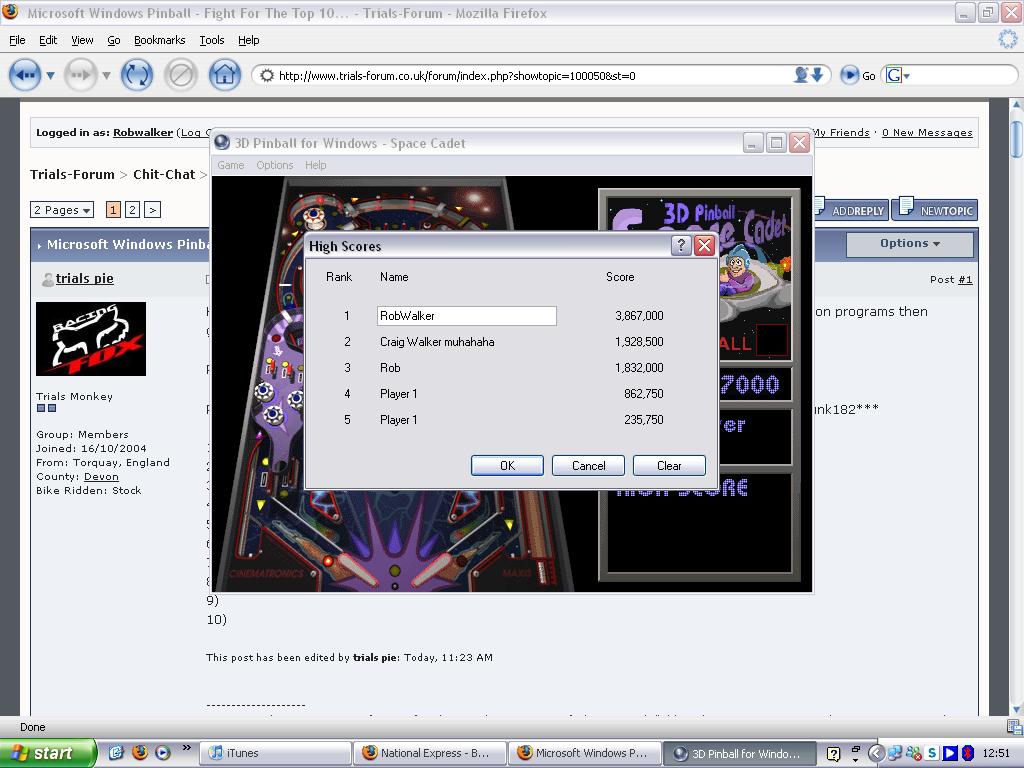Open the Robwalker logged-in profile link
The width and height of the screenshot is (1024, 768).
[143, 133]
